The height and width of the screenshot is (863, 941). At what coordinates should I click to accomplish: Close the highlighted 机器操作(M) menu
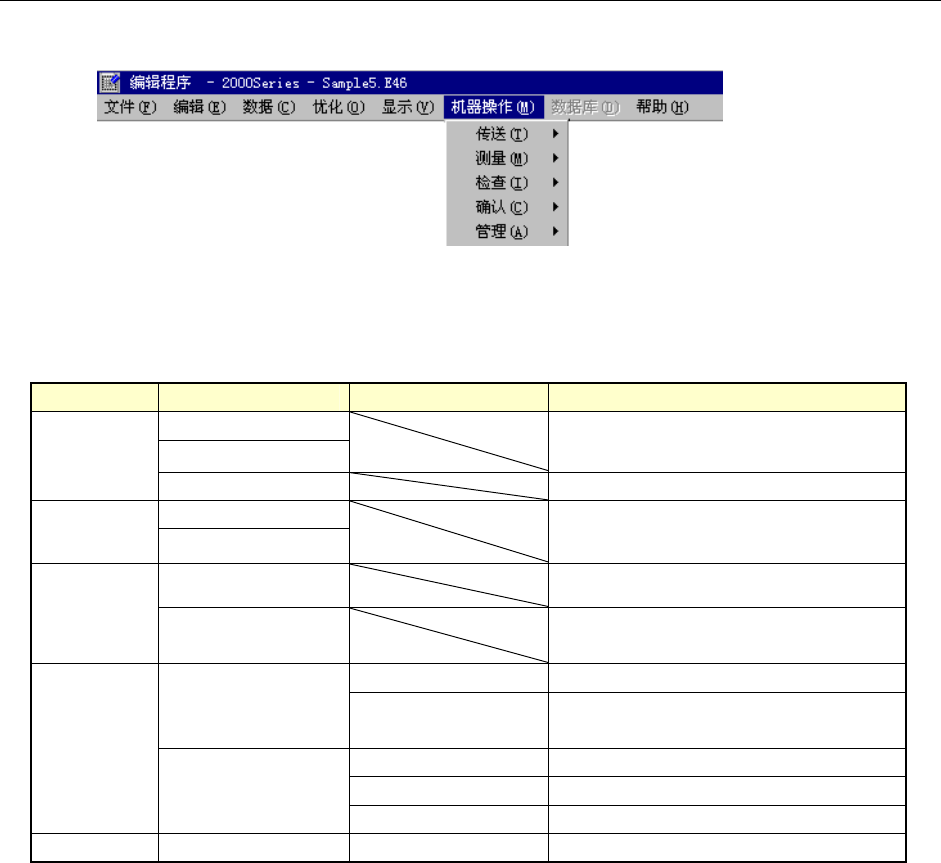pos(493,107)
